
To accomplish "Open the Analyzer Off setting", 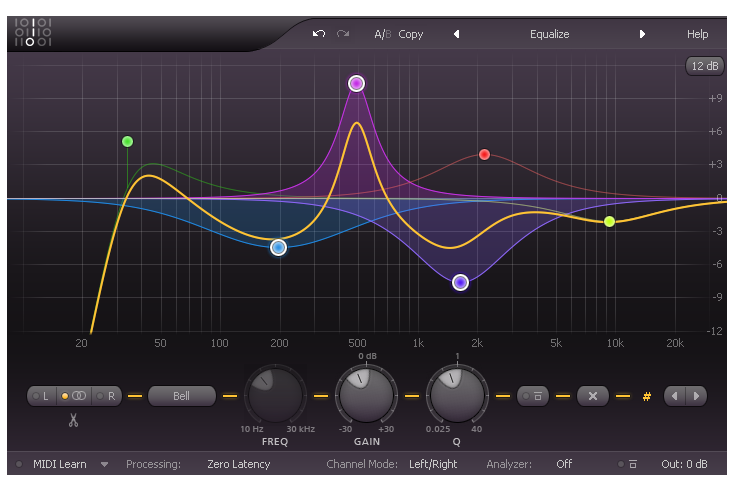I will 564,464.
